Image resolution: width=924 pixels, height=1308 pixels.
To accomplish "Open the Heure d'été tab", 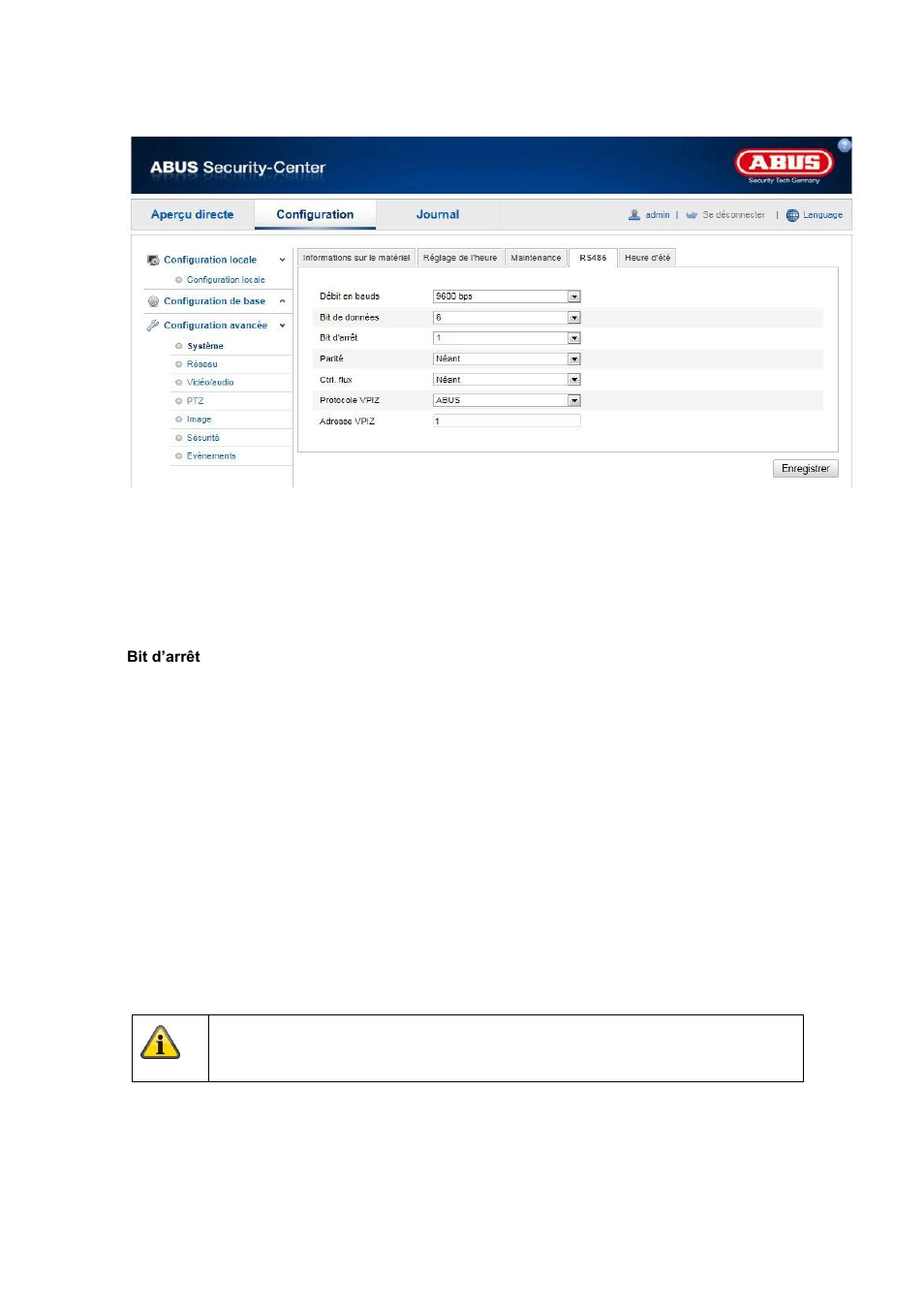I will click(x=647, y=258).
